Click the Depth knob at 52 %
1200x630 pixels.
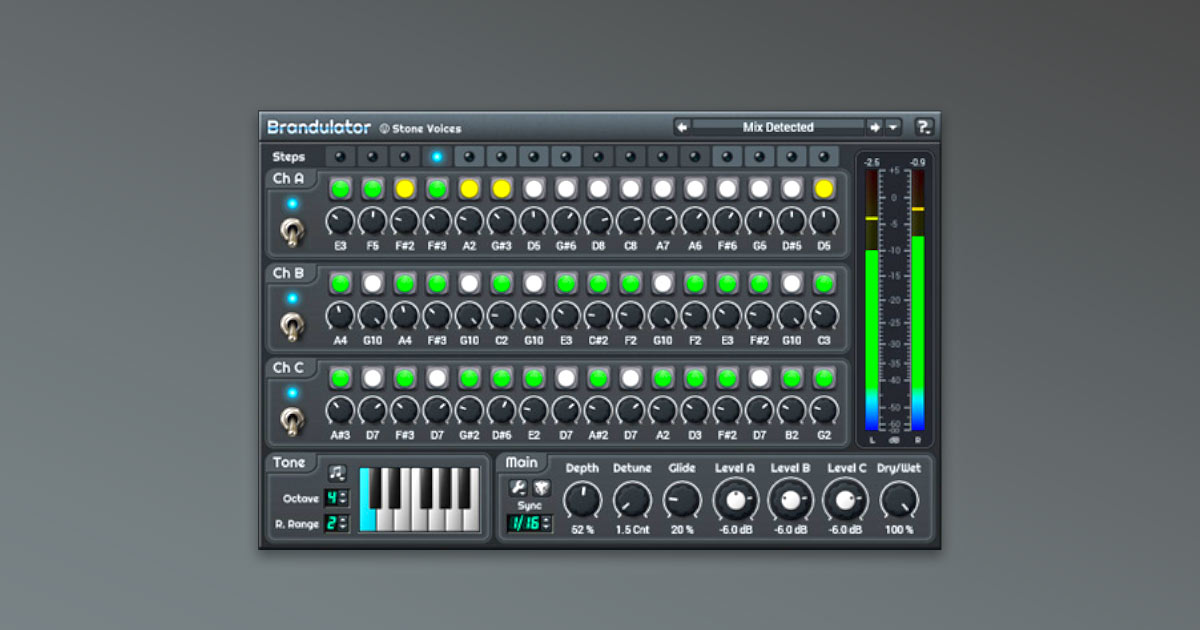click(x=582, y=500)
